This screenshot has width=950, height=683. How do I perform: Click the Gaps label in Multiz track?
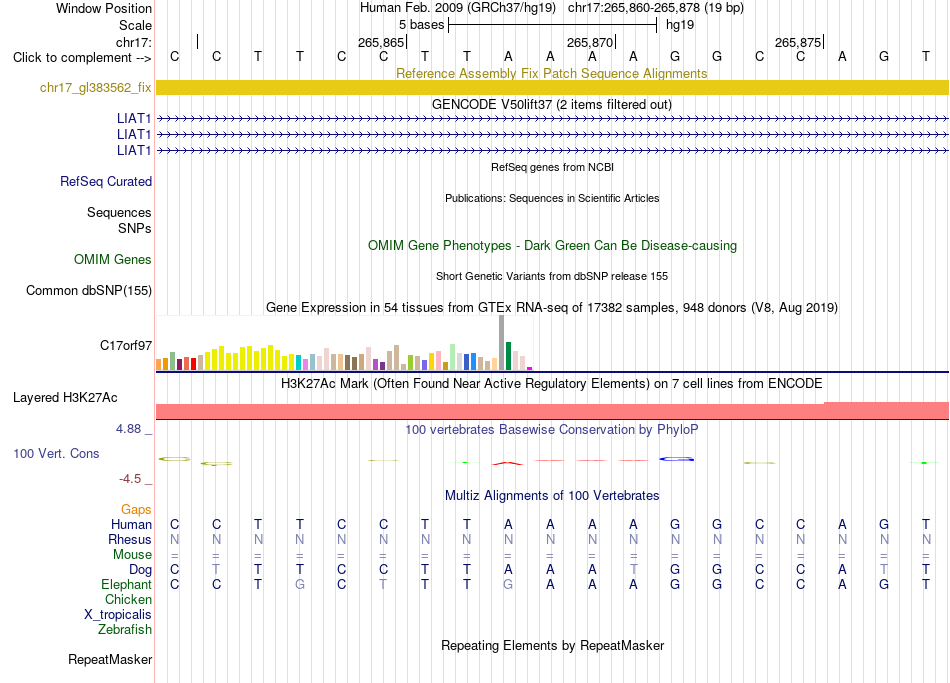tap(136, 510)
